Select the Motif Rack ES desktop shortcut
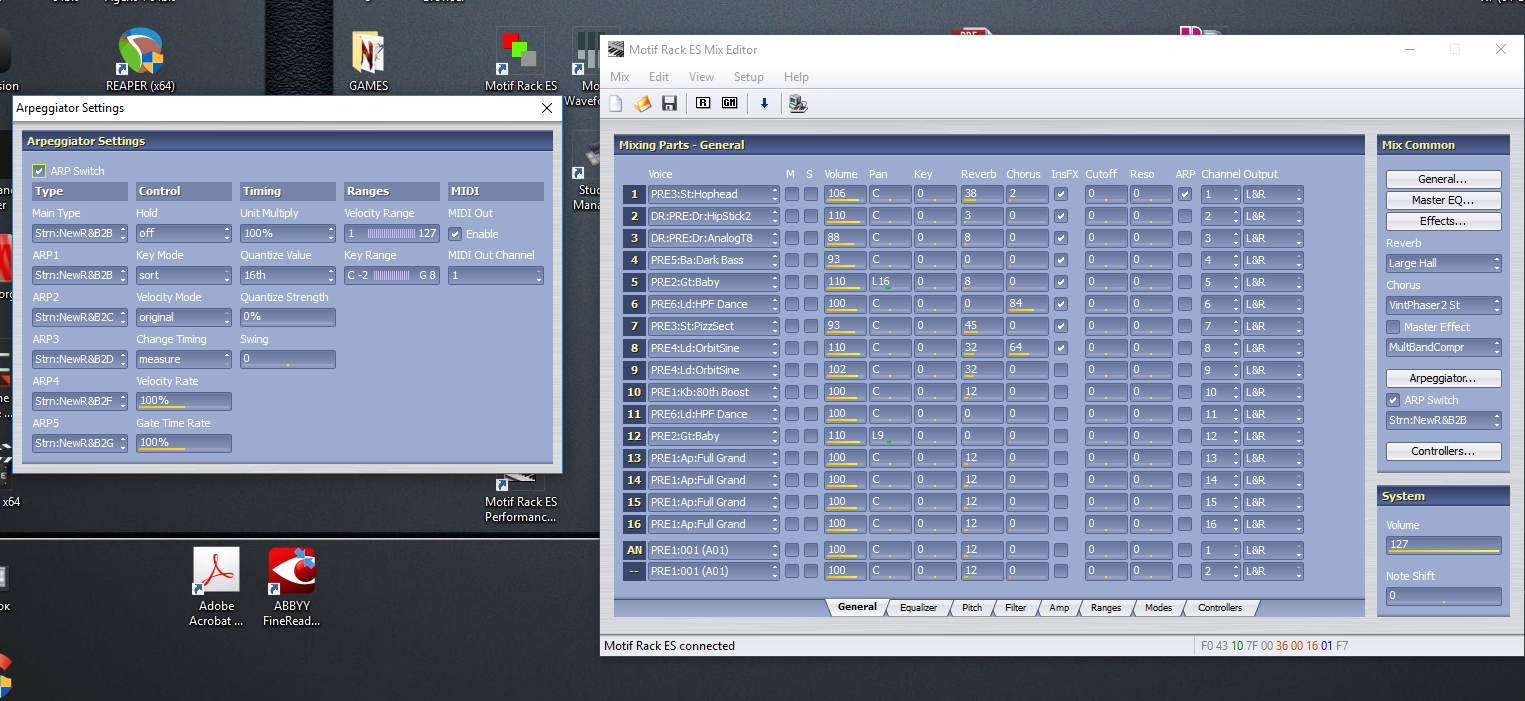 pyautogui.click(x=521, y=60)
